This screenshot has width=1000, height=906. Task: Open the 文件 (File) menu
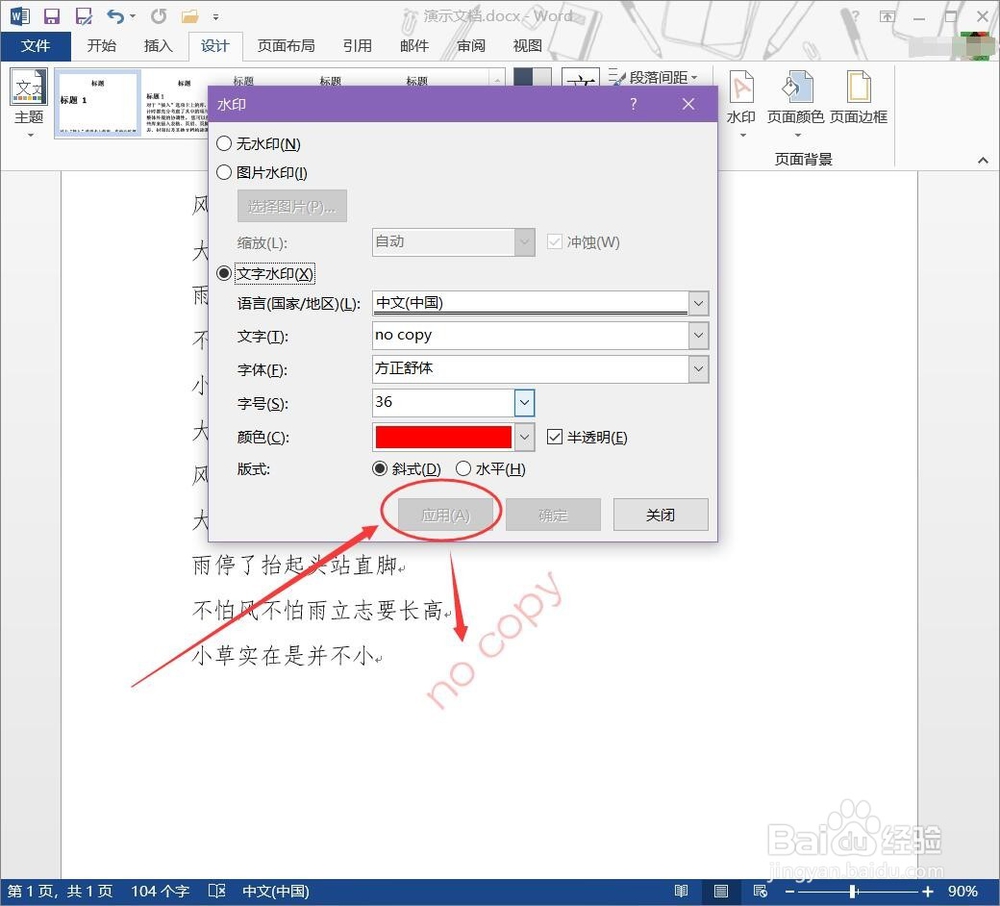(37, 45)
